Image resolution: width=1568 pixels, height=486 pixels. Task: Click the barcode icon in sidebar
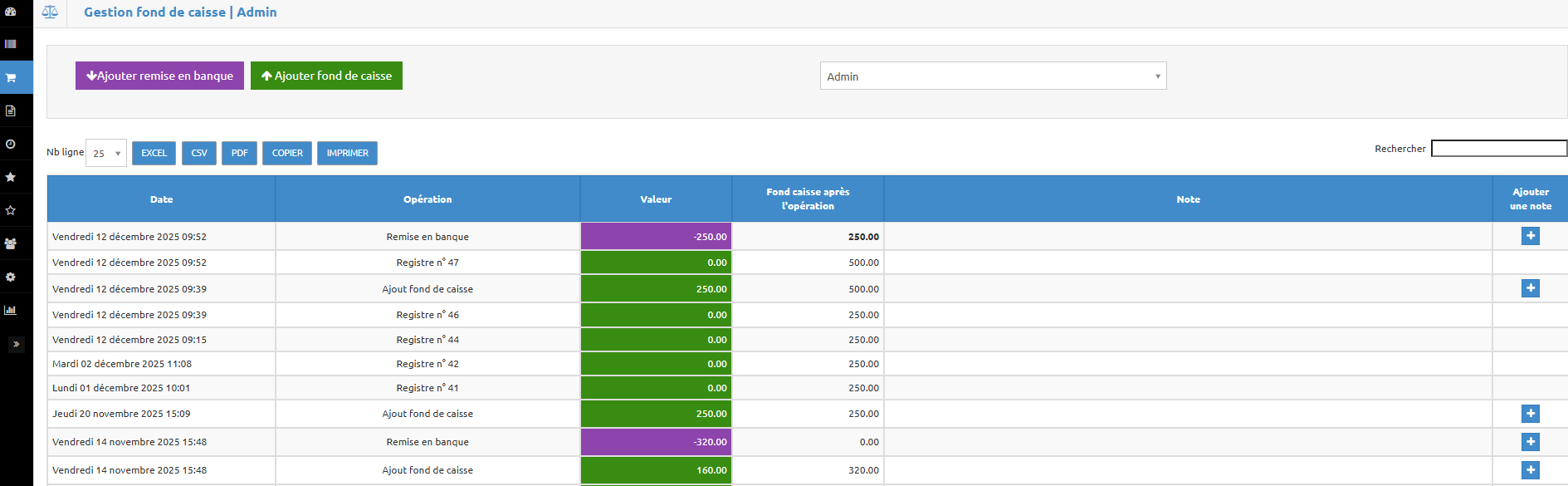[x=11, y=44]
